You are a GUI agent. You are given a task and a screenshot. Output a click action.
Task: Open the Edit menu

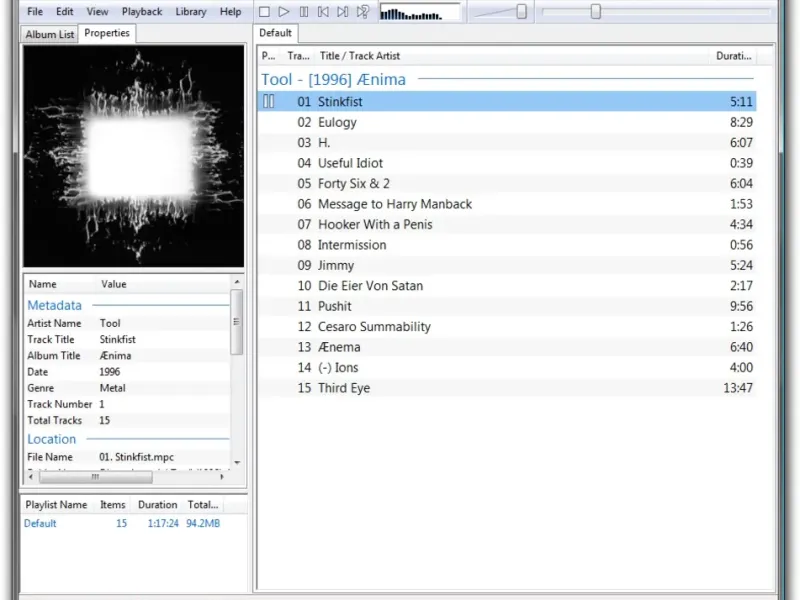pyautogui.click(x=64, y=11)
